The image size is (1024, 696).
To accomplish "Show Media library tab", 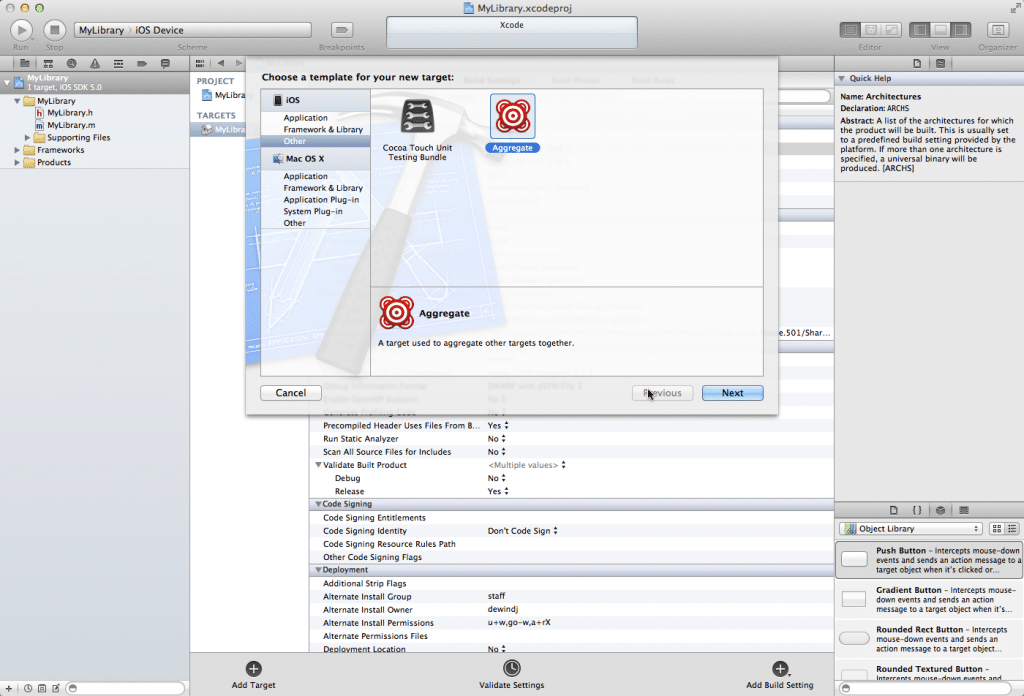I will [x=964, y=510].
